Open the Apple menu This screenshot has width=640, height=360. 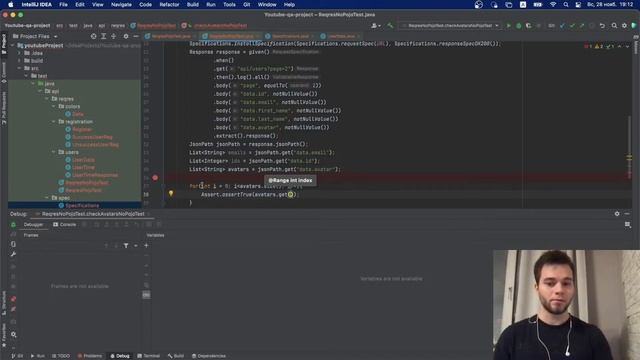[11, 4]
